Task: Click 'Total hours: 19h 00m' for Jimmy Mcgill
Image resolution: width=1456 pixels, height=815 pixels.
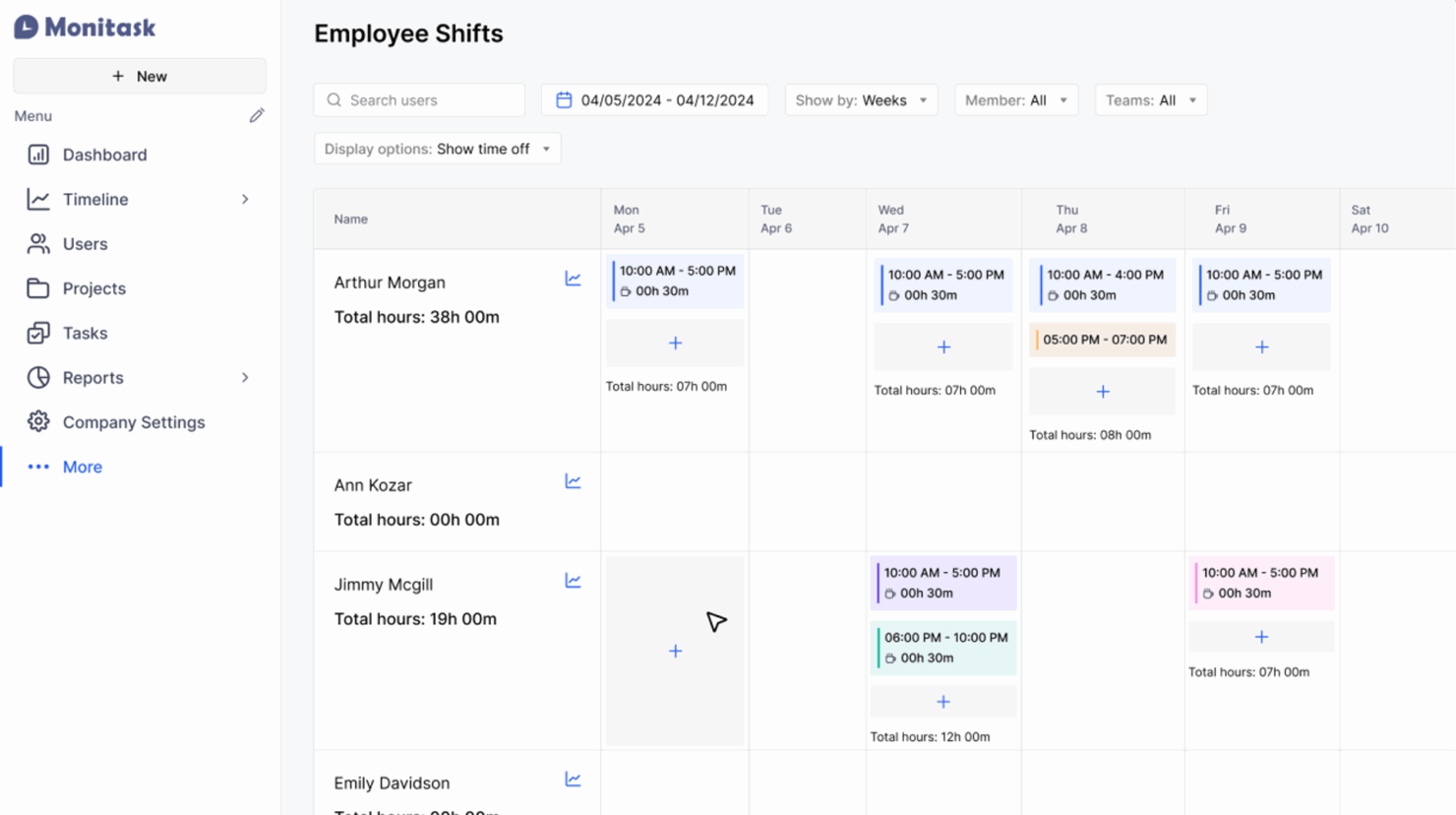Action: tap(415, 619)
